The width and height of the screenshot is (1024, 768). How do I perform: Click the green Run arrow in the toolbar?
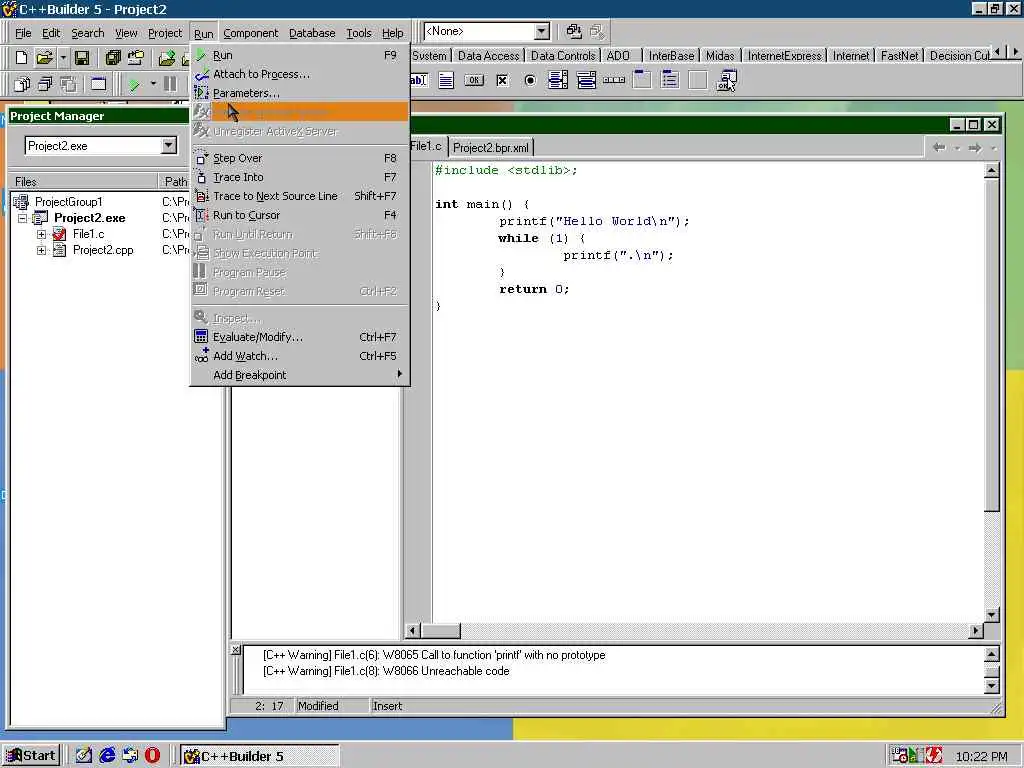134,84
